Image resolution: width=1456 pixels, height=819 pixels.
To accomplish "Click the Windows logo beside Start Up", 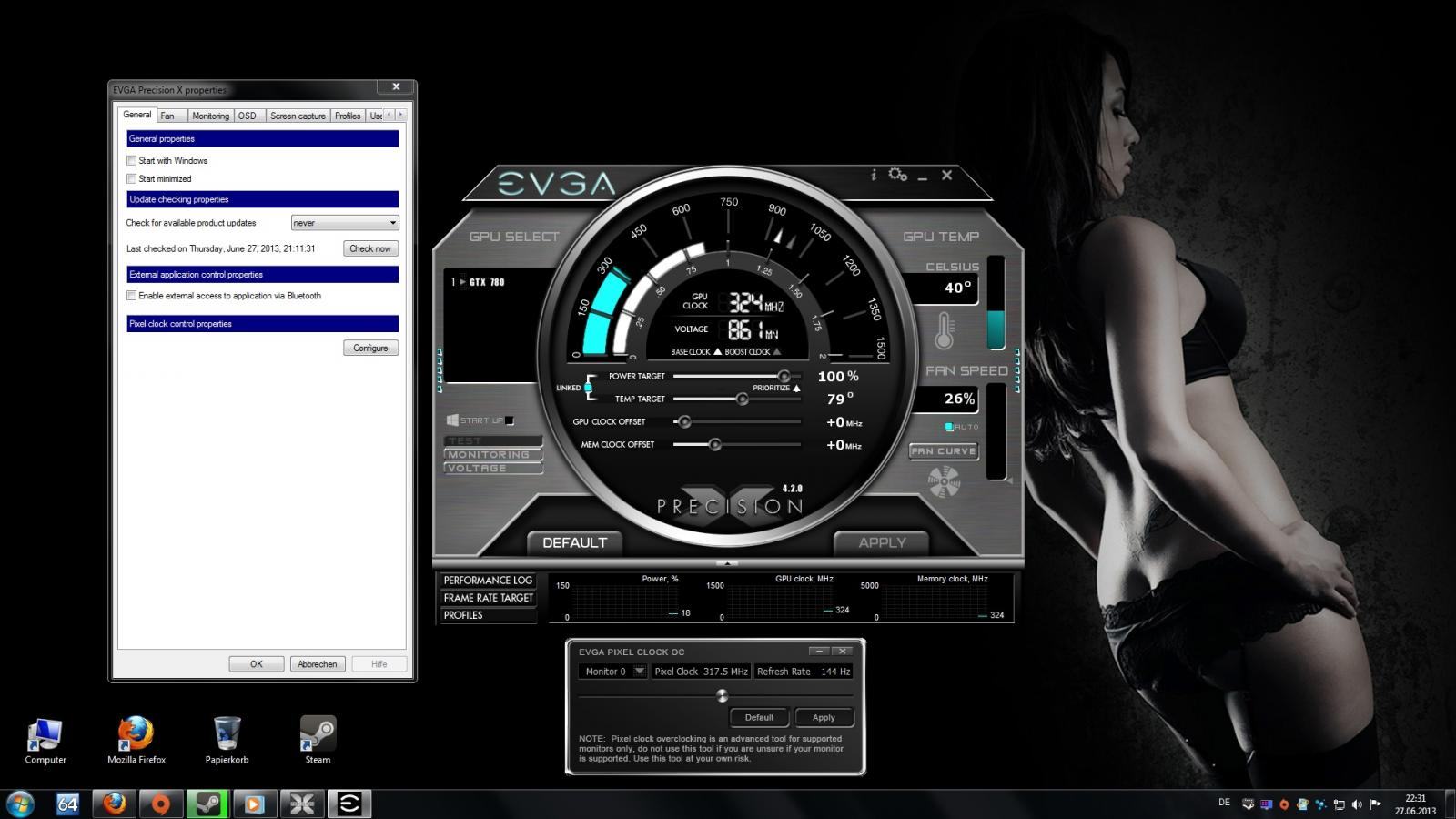I will point(452,420).
